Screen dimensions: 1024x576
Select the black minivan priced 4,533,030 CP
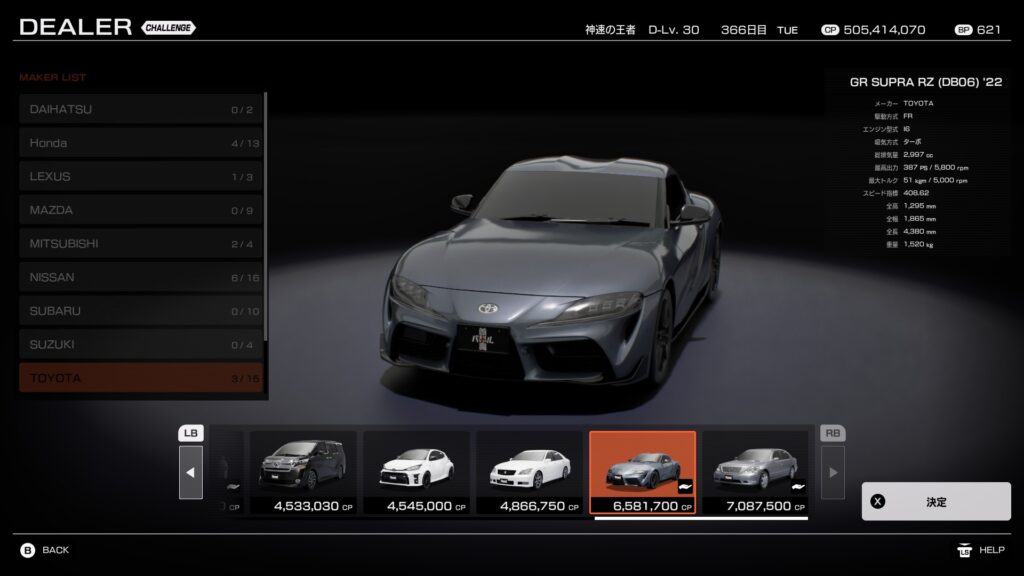pyautogui.click(x=303, y=472)
